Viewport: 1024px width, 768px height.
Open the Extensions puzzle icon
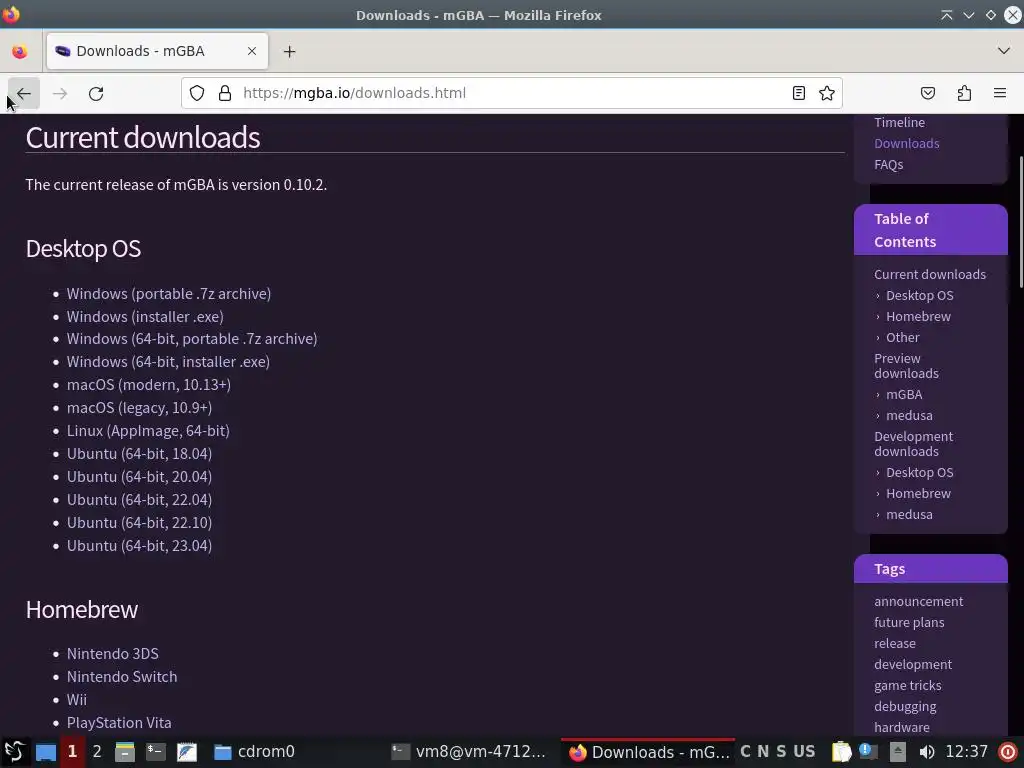coord(964,93)
